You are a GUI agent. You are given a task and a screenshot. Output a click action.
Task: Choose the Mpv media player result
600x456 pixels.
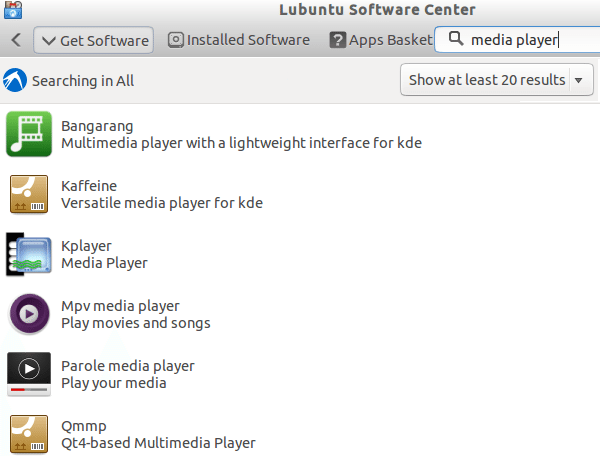tap(135, 314)
